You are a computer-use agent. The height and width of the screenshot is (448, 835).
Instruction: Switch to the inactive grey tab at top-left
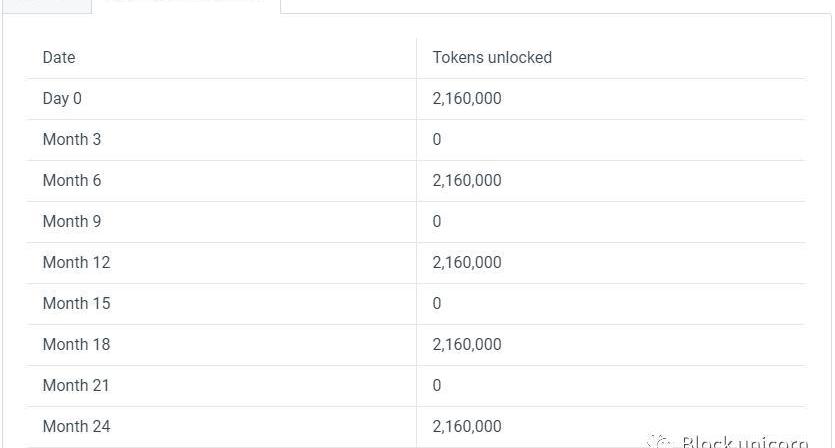(46, 4)
